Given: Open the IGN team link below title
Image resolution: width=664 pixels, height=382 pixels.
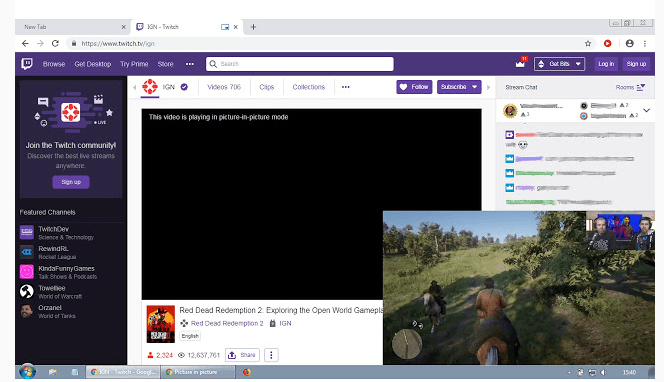Looking at the screenshot, I should 285,323.
